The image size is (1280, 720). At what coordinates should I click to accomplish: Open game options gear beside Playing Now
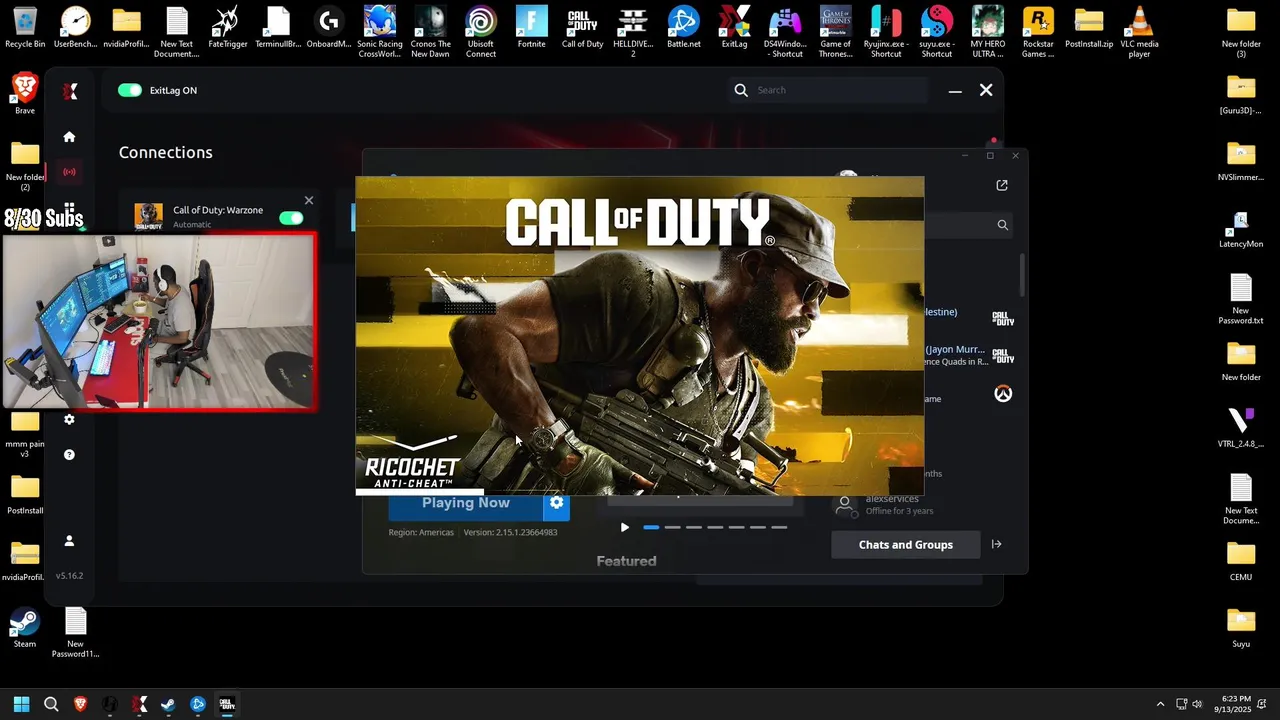(x=557, y=503)
